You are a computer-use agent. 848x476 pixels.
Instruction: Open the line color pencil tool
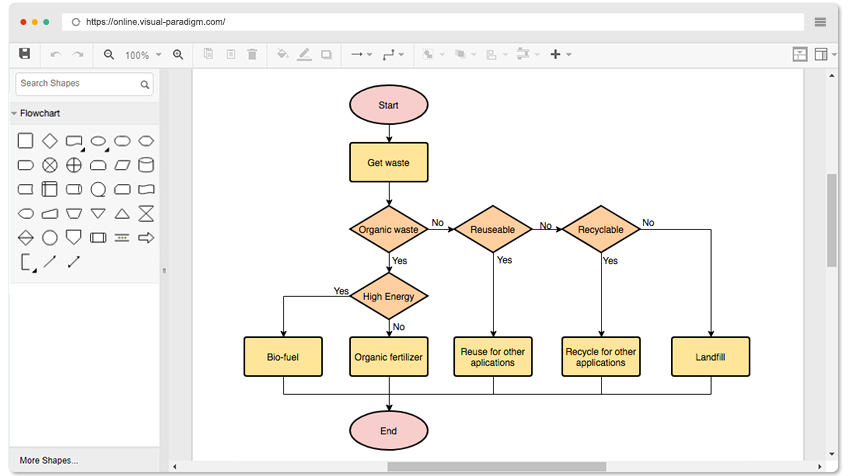(x=304, y=54)
